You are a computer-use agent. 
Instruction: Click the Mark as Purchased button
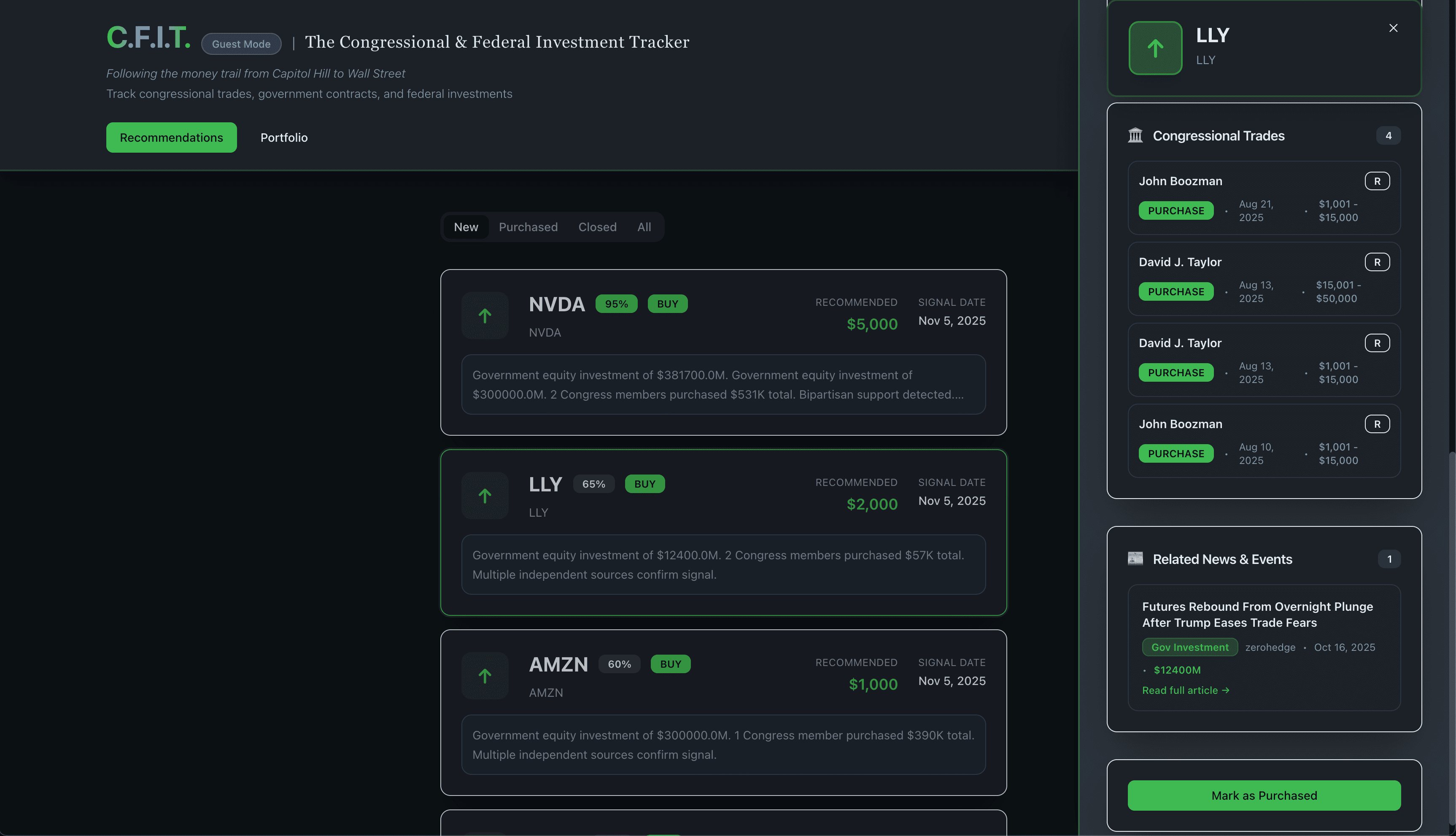pyautogui.click(x=1264, y=795)
